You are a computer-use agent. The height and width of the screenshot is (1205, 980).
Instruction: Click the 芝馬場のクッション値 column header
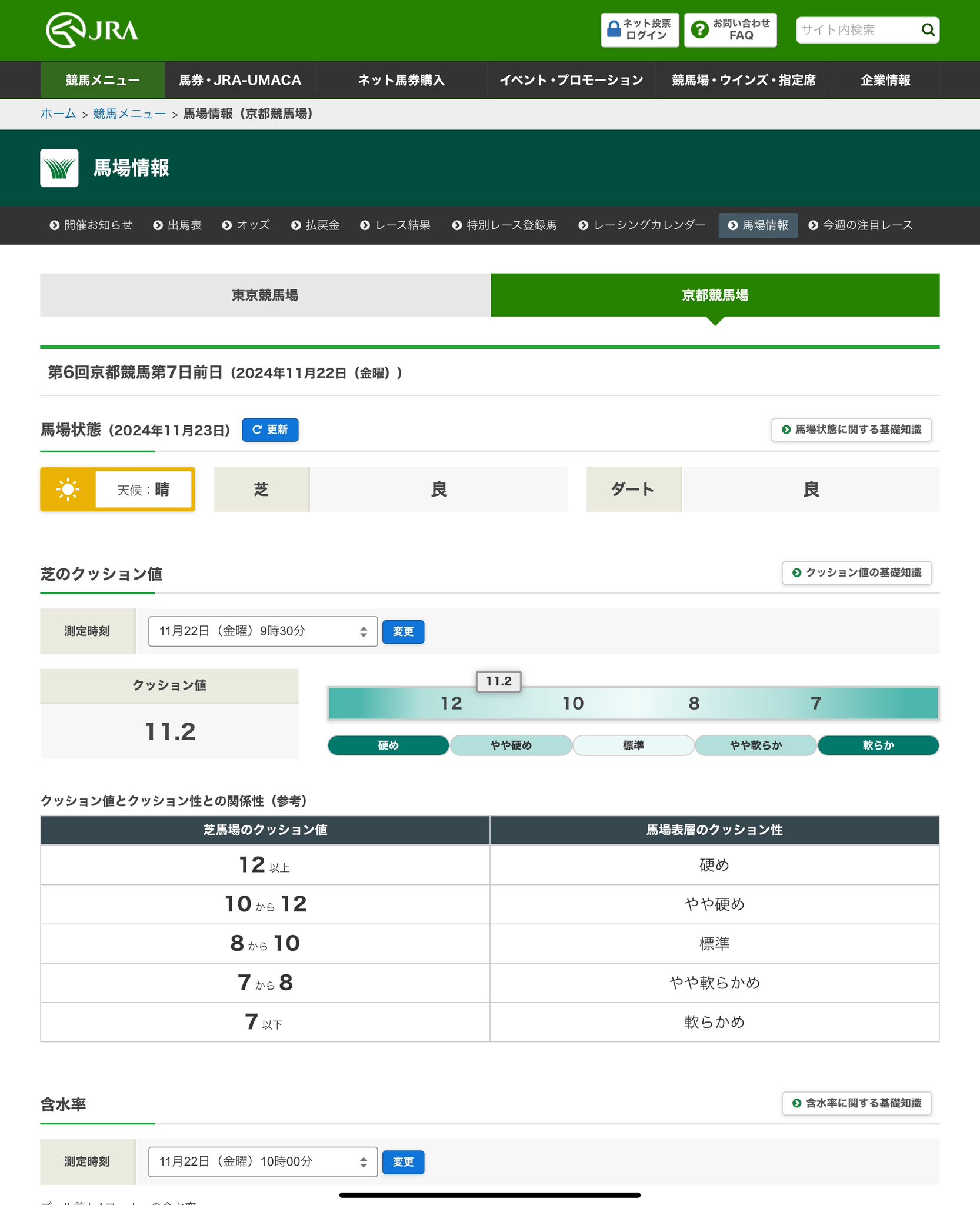pyautogui.click(x=265, y=830)
